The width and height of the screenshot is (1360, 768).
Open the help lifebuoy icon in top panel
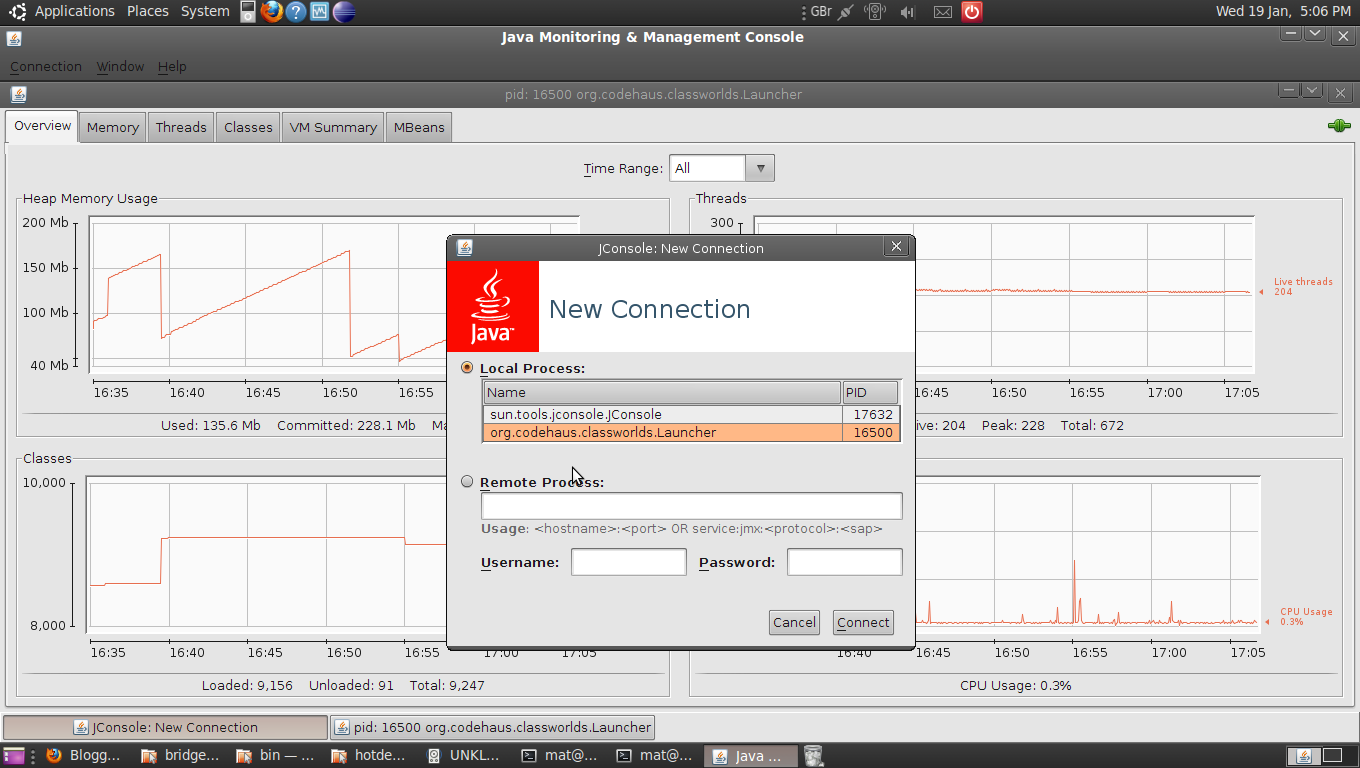[295, 12]
